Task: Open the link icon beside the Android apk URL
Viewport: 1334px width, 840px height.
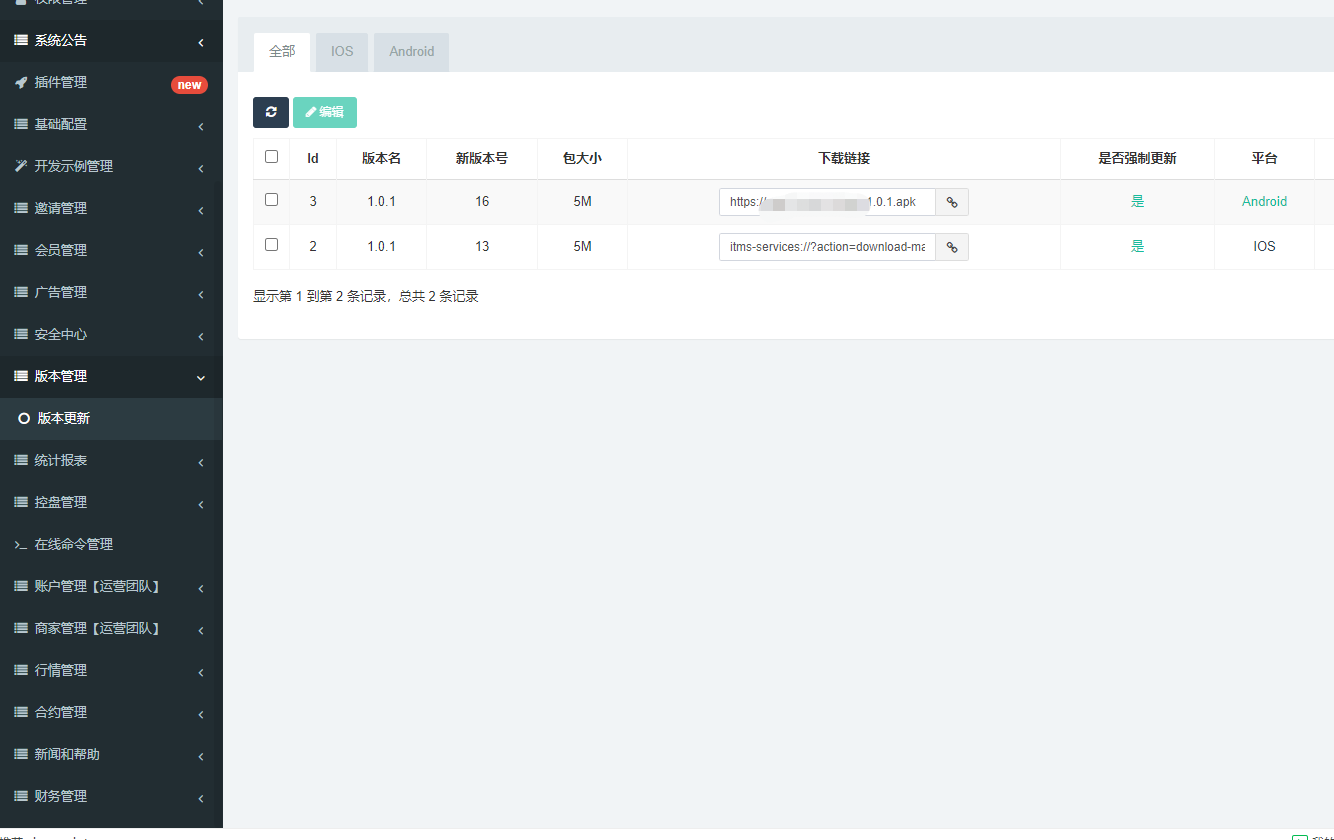Action: coord(951,201)
